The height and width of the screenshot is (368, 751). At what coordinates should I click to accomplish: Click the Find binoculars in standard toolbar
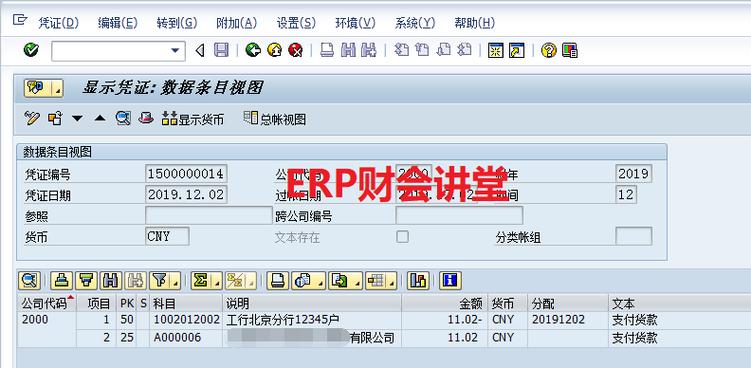coord(348,50)
